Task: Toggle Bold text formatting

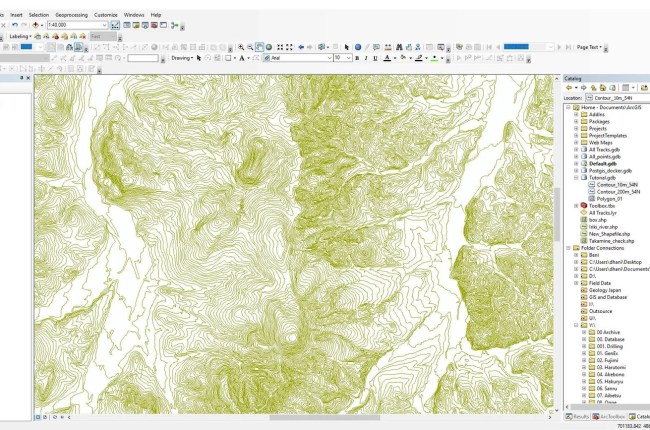Action: point(357,58)
